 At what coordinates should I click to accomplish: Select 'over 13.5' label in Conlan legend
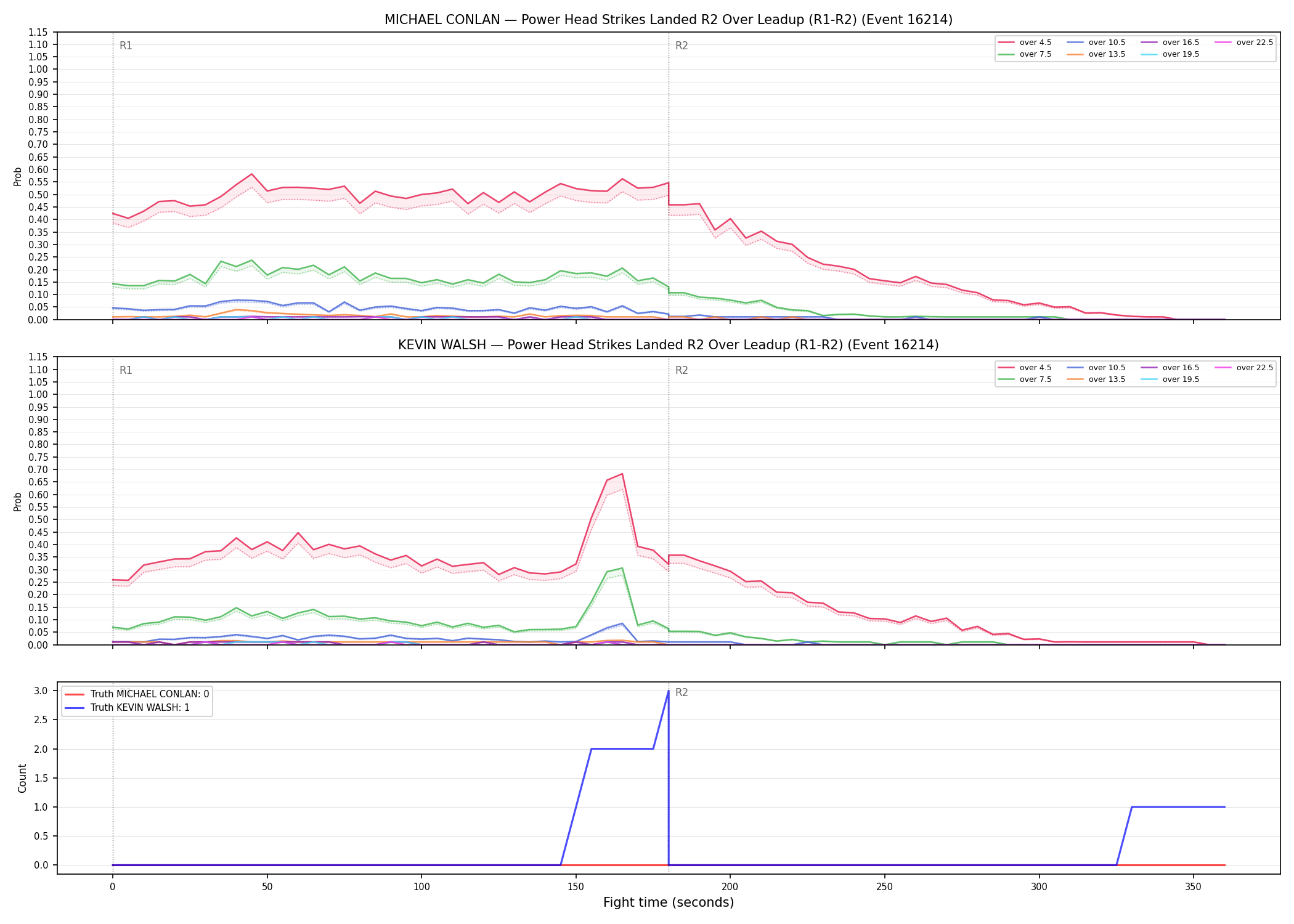1107,54
